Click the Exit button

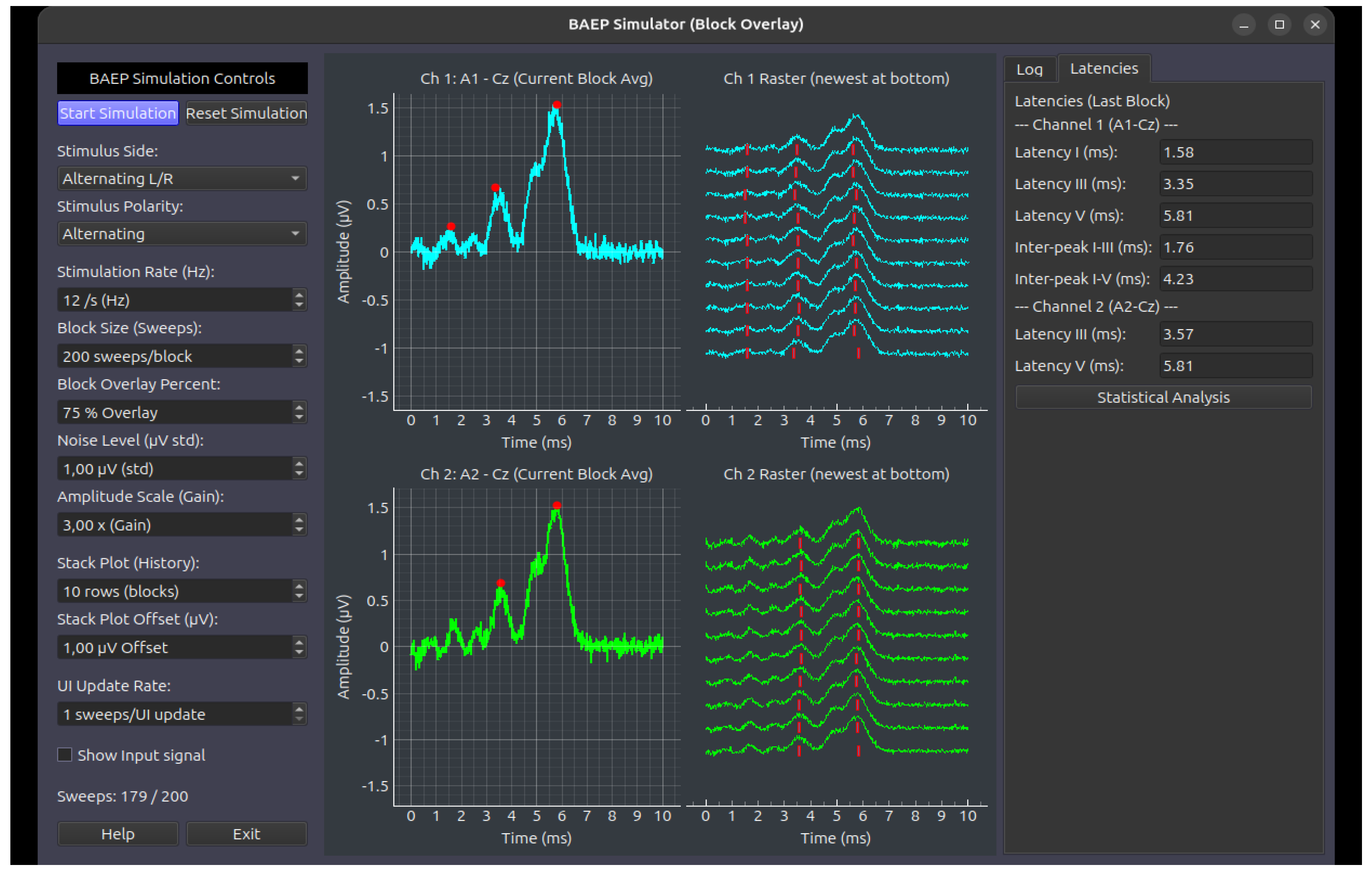[246, 834]
